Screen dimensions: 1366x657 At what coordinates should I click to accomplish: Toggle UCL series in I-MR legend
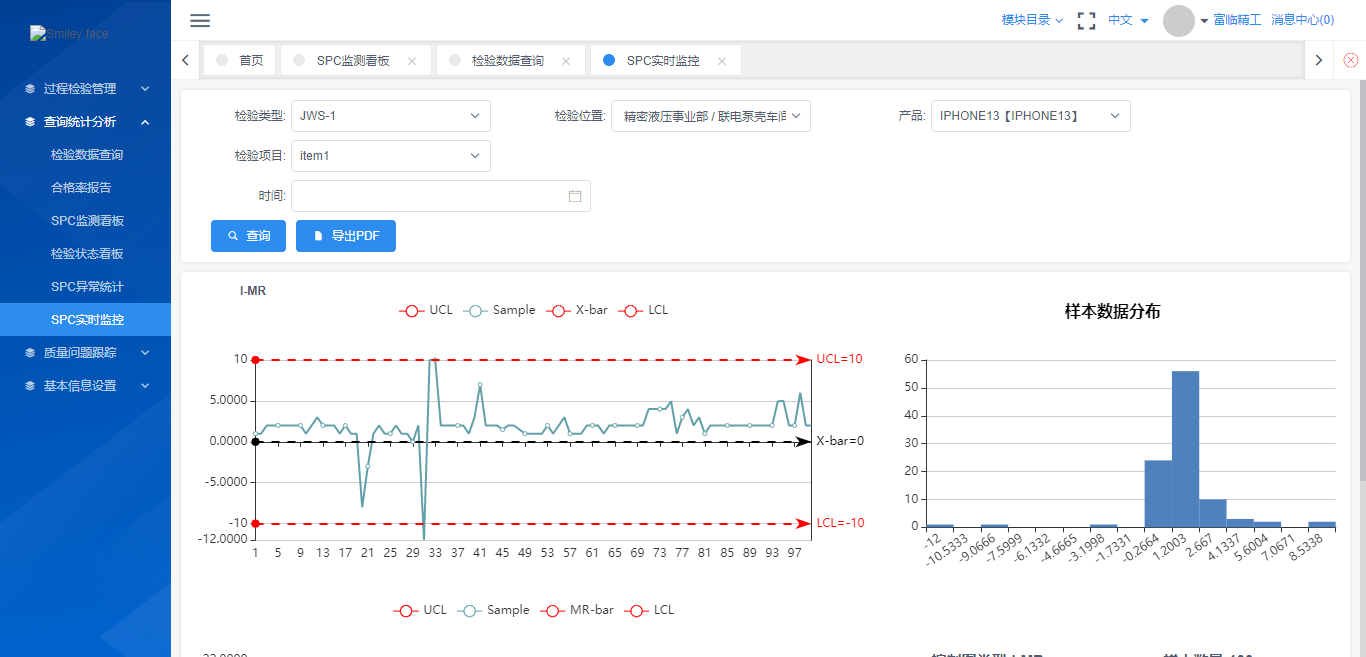click(426, 310)
